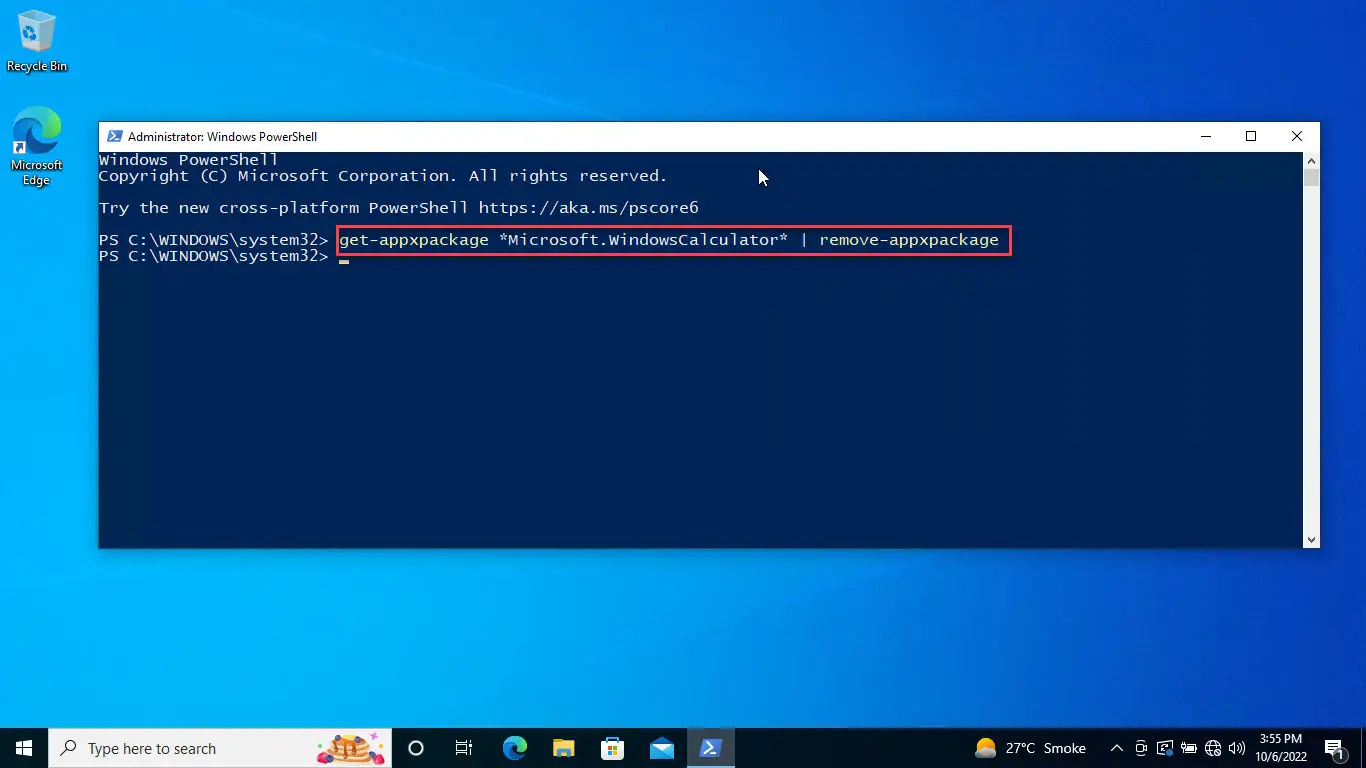
Task: Open the 27°C Smoke weather widget
Action: coord(1030,748)
